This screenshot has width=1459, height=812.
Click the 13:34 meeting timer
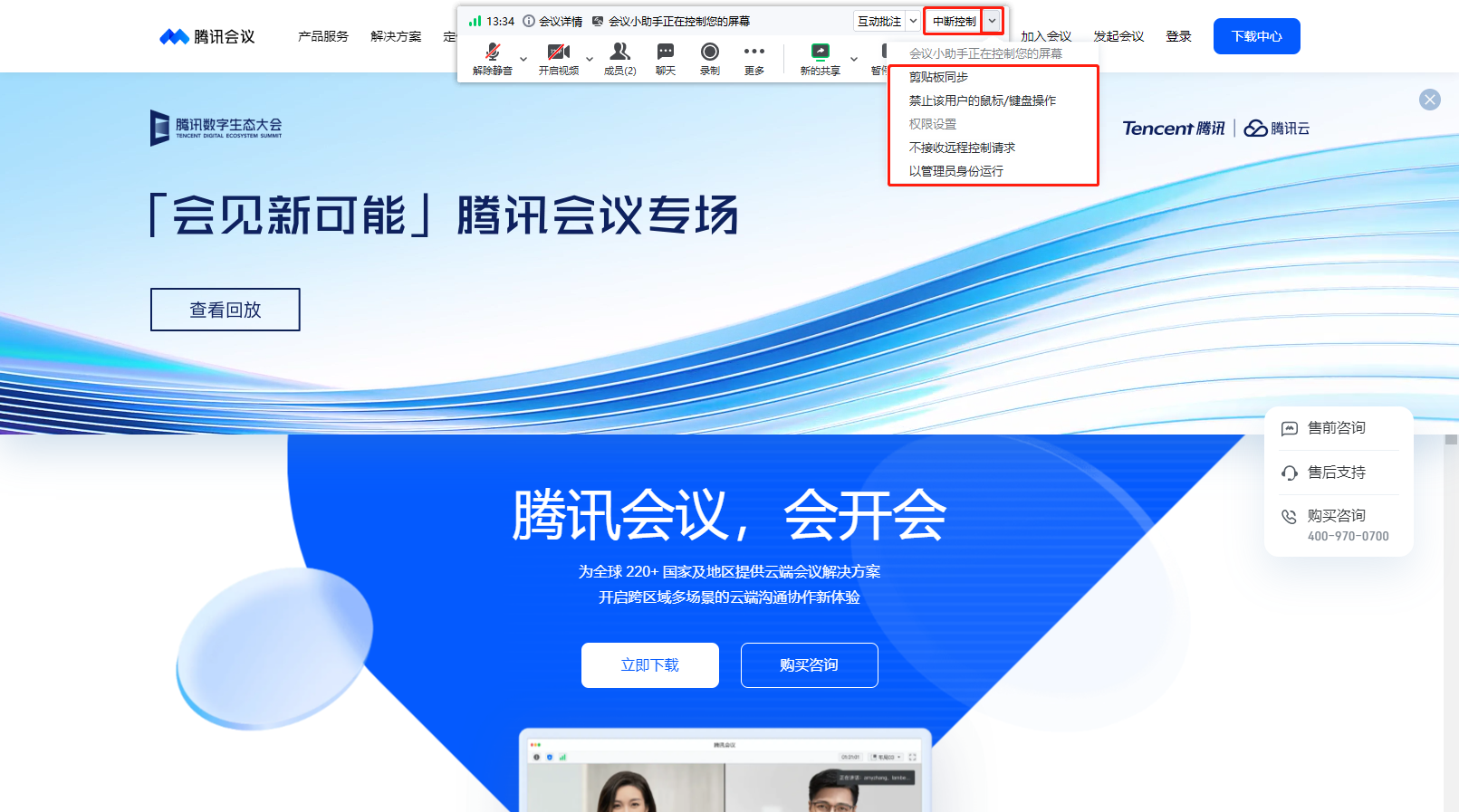tap(500, 21)
